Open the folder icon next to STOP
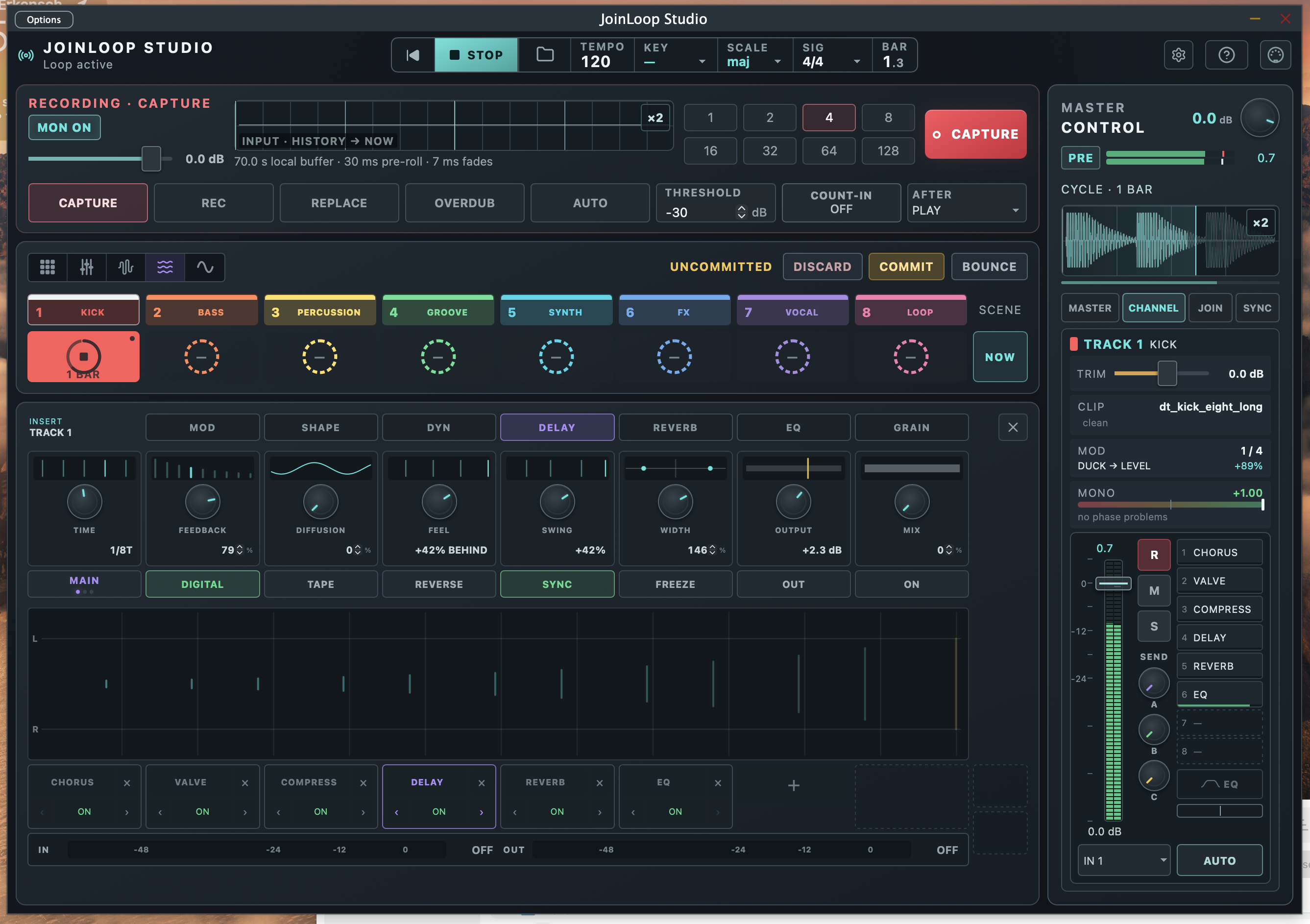 coord(545,55)
